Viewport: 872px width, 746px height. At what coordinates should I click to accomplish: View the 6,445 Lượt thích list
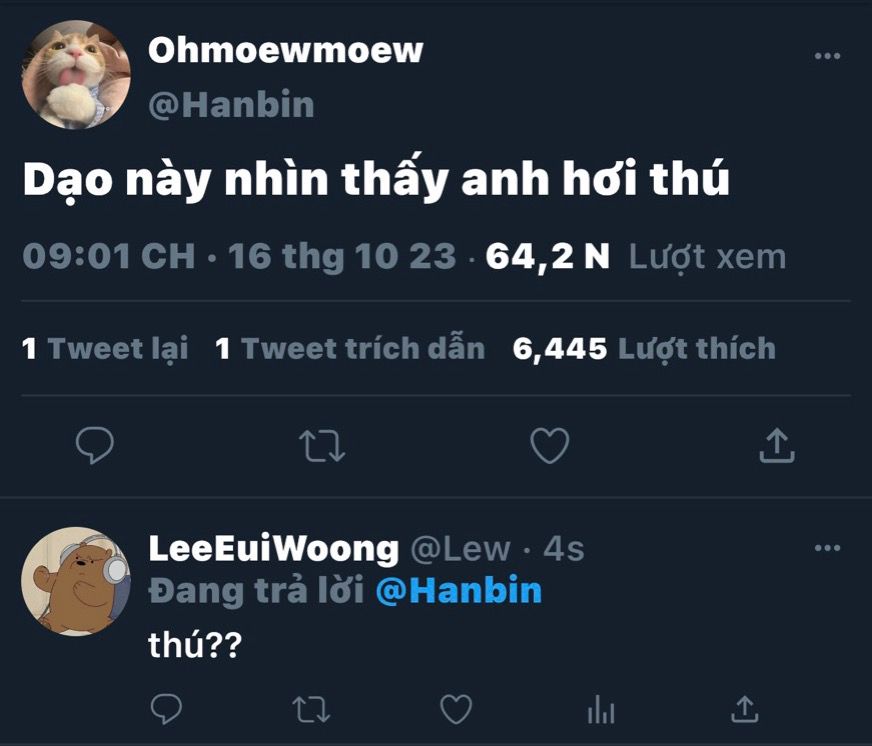click(x=644, y=349)
